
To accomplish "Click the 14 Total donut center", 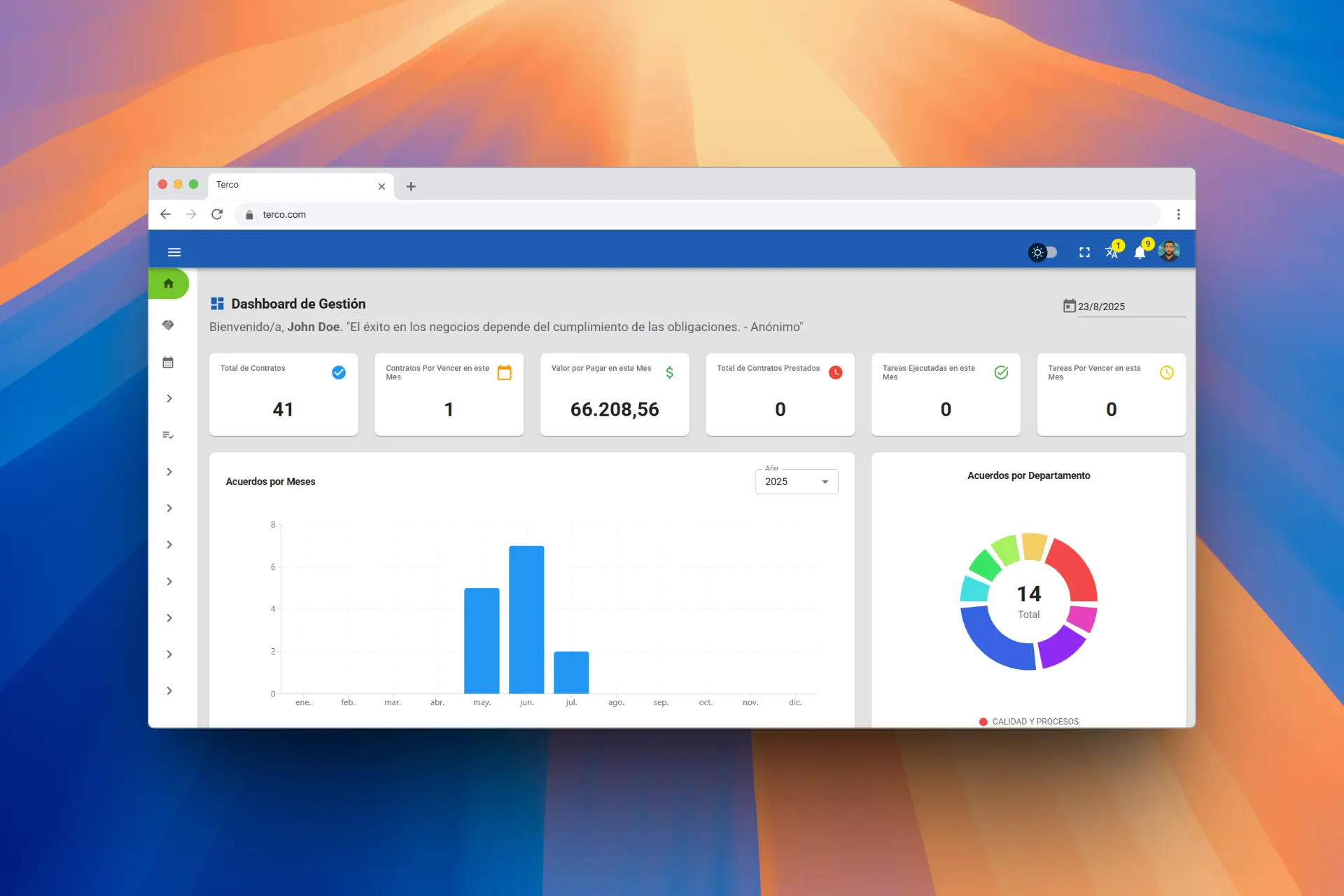I will click(x=1028, y=602).
